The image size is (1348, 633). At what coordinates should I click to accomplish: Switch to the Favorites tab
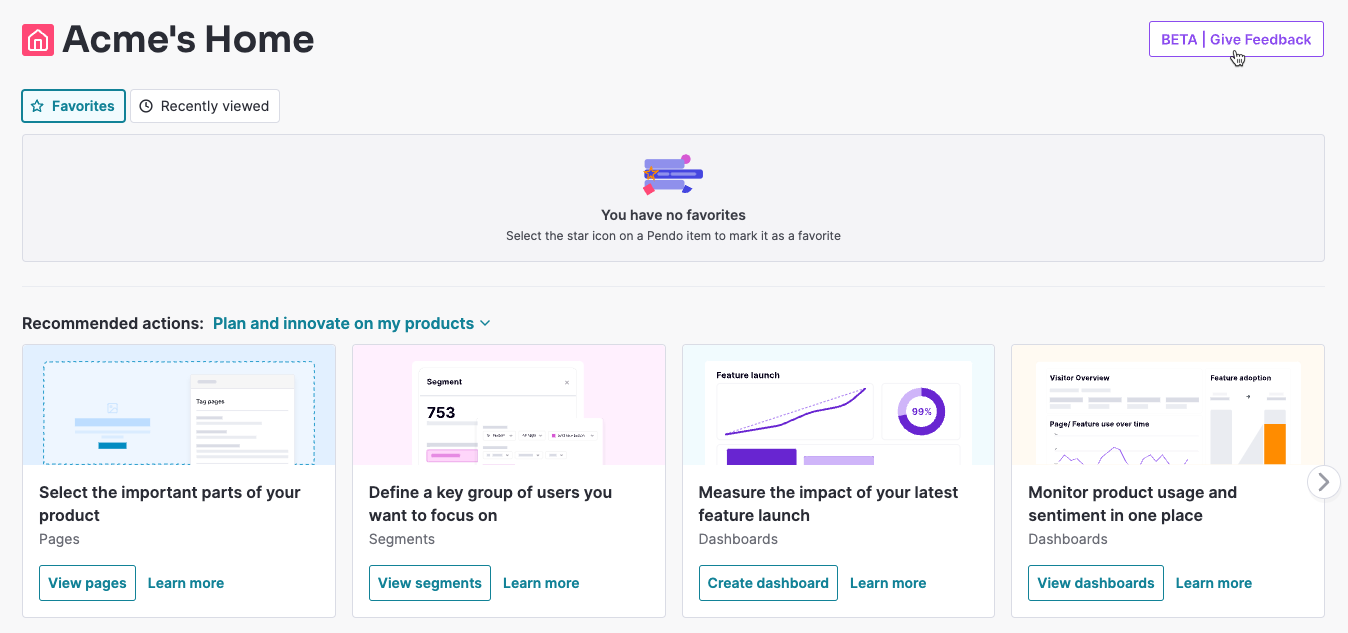(73, 105)
